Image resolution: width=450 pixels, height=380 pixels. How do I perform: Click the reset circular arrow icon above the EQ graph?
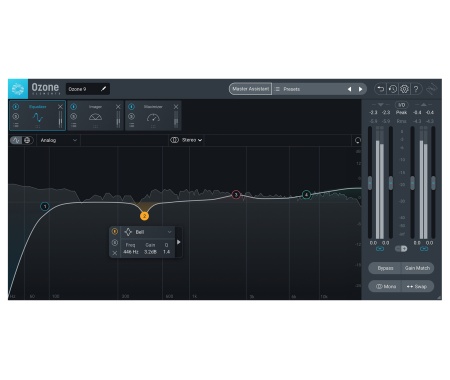(x=358, y=140)
